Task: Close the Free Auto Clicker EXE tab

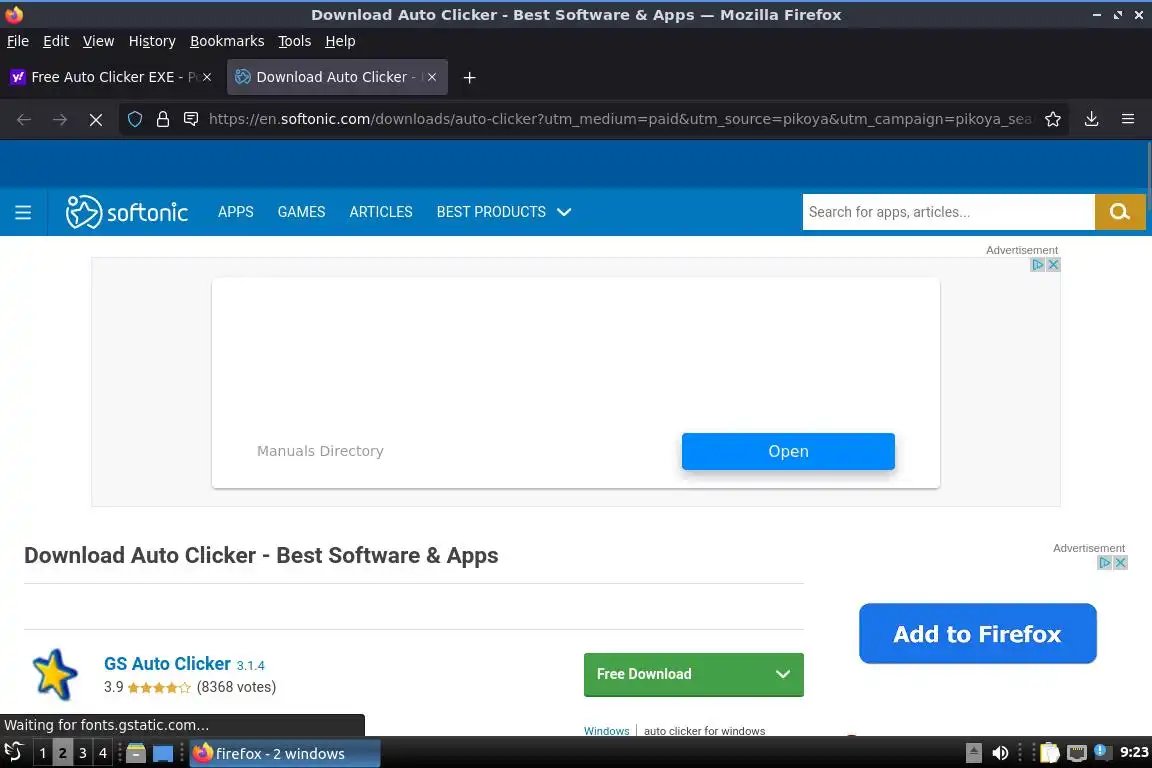Action: [x=207, y=77]
